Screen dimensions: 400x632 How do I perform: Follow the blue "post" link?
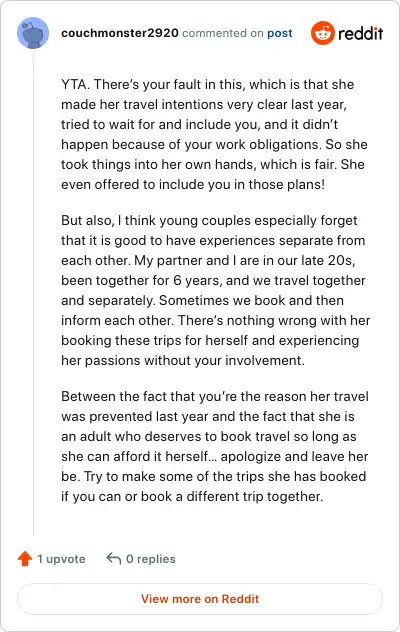(279, 33)
